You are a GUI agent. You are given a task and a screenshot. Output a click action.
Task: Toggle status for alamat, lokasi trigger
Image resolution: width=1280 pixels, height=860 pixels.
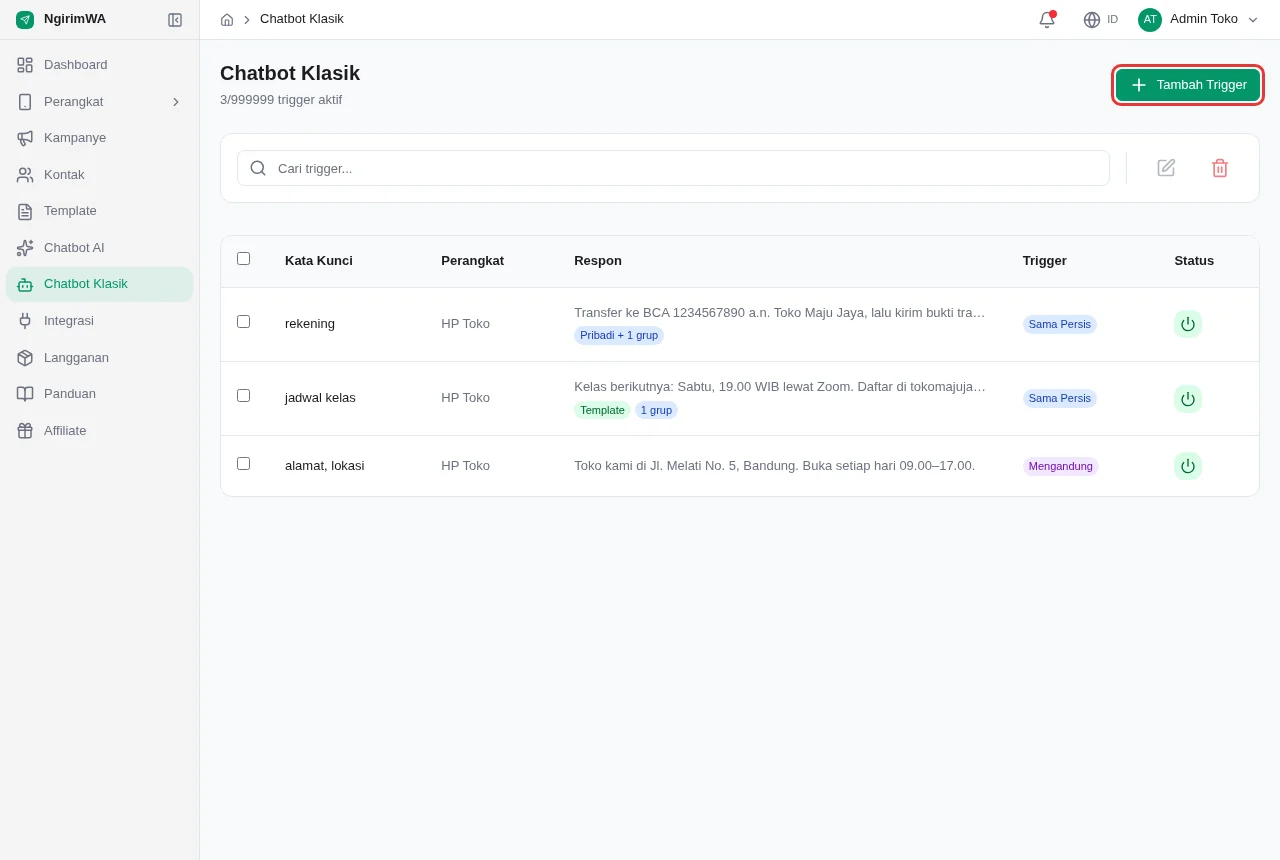tap(1188, 466)
